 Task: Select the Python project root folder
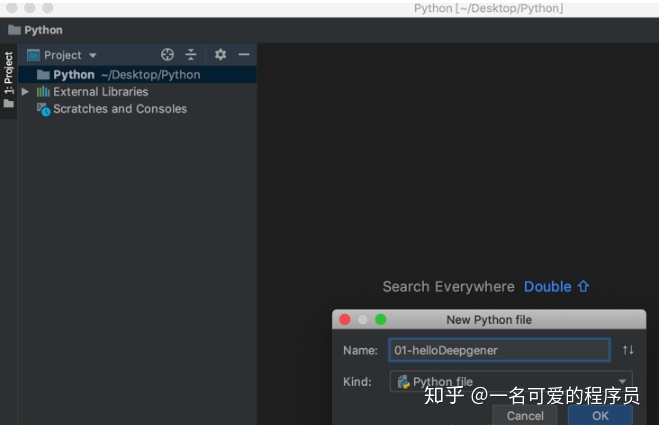tap(137, 75)
